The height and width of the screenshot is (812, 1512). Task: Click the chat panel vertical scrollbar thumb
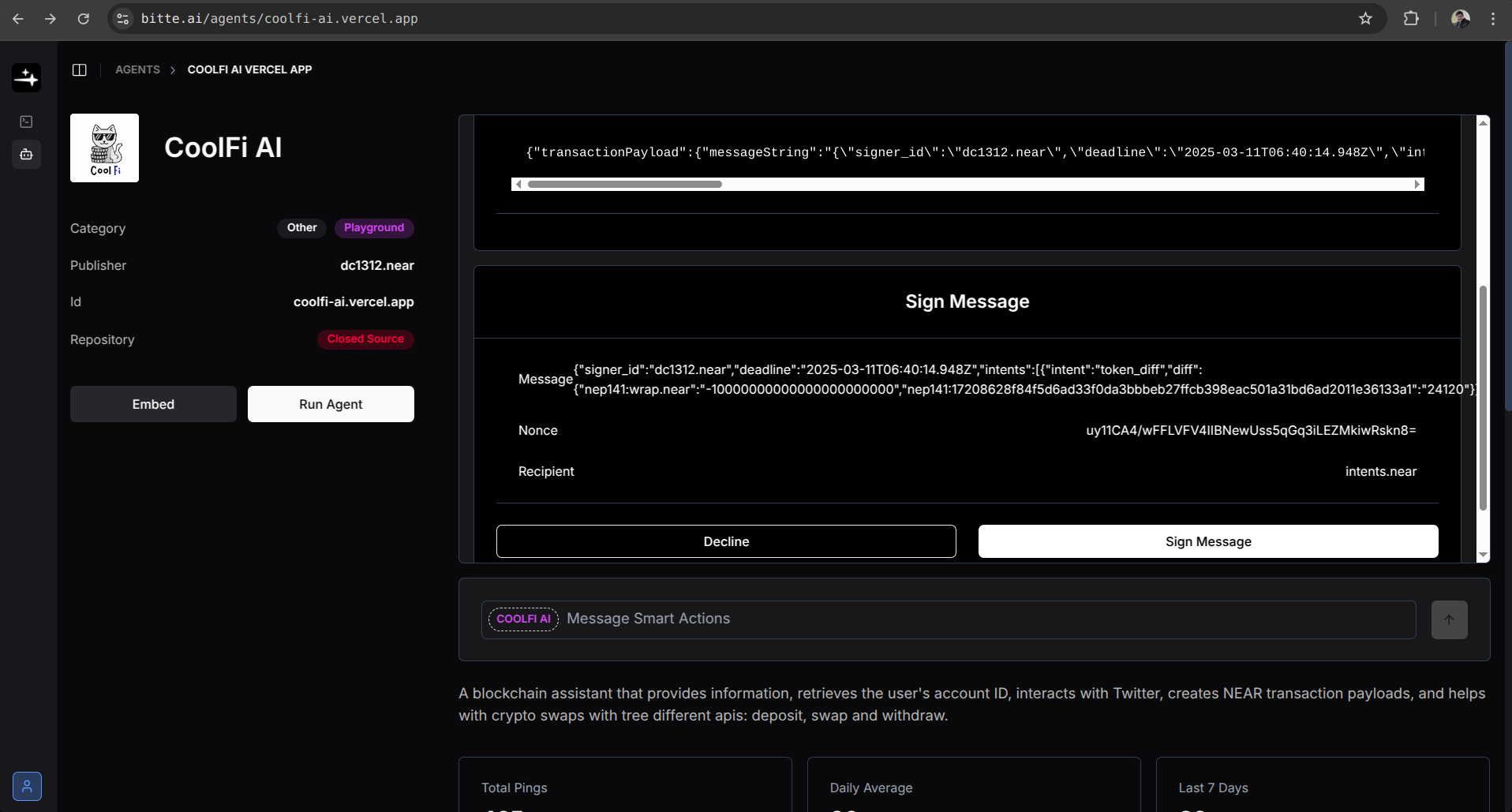pyautogui.click(x=1483, y=398)
